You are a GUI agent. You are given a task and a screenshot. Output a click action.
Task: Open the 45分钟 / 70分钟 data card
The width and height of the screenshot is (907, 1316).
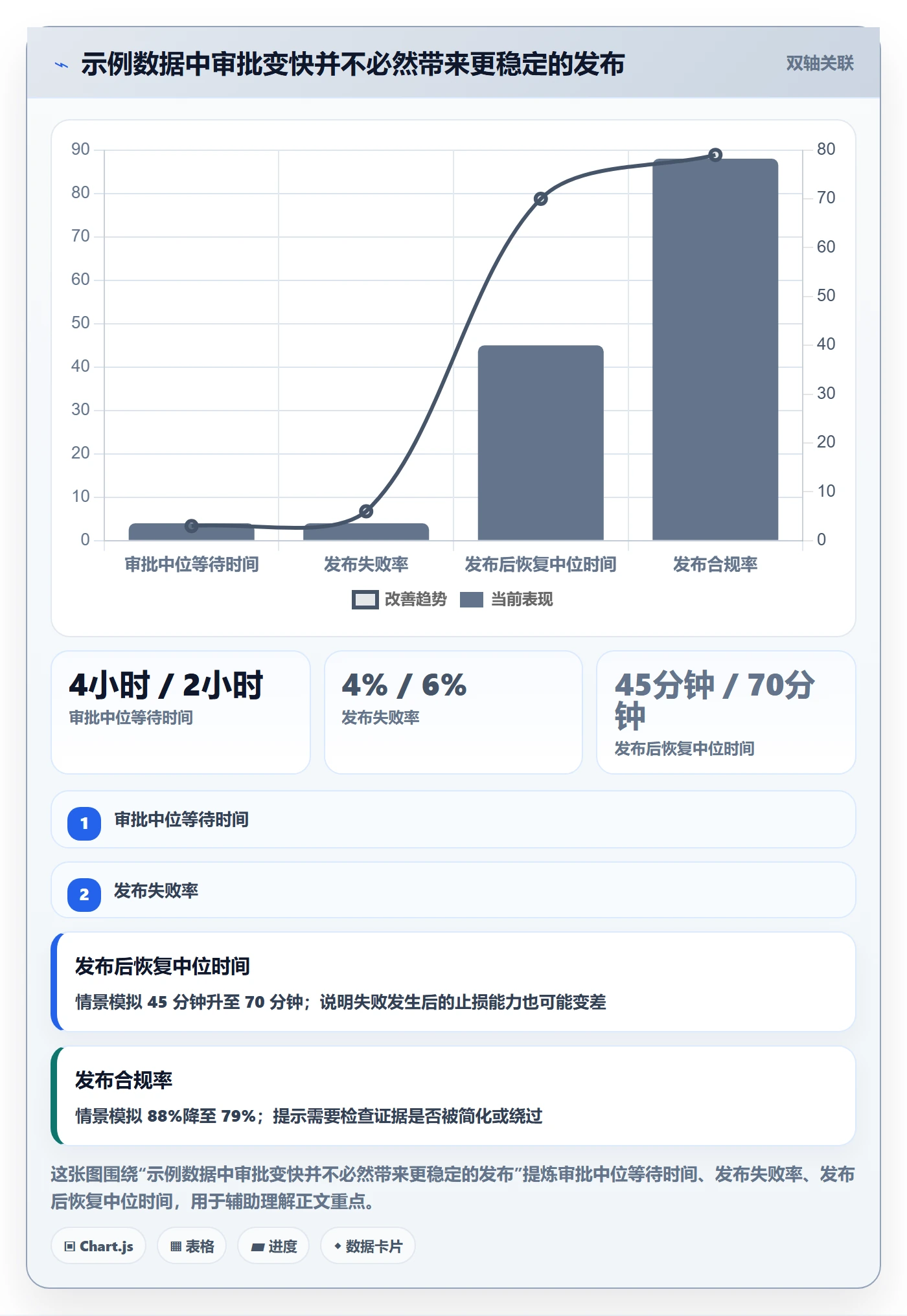pyautogui.click(x=726, y=712)
